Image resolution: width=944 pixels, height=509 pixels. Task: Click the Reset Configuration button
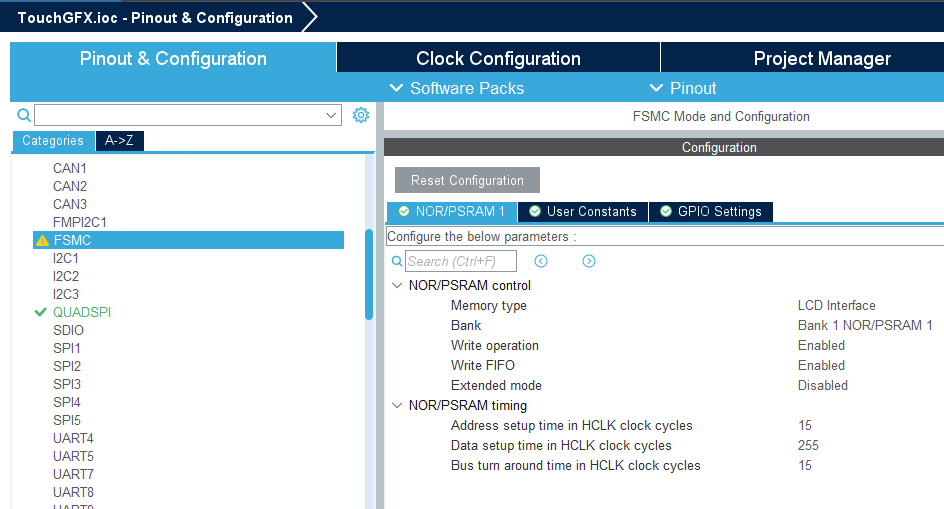click(x=467, y=180)
